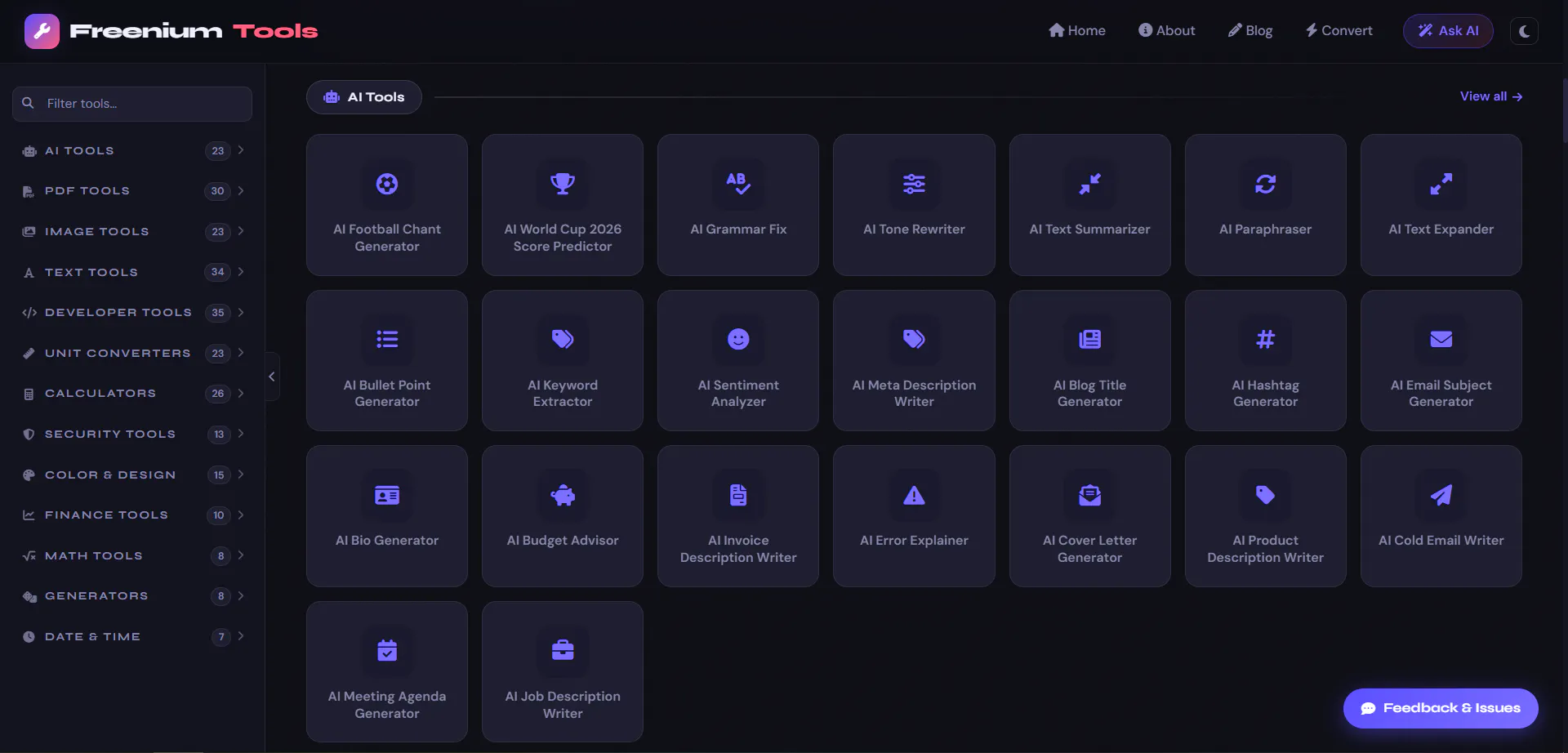
Task: Expand the Date & Time sidebar category
Action: (132, 636)
